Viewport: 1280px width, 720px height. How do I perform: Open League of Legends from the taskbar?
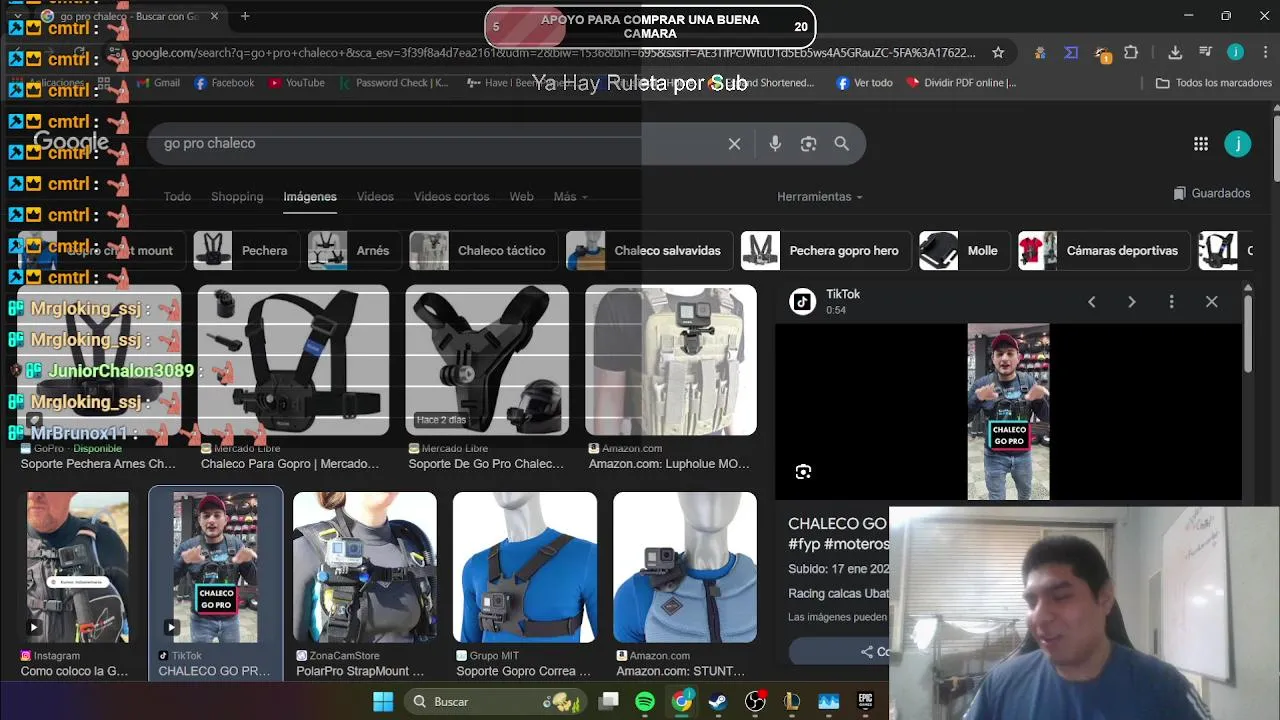[792, 702]
